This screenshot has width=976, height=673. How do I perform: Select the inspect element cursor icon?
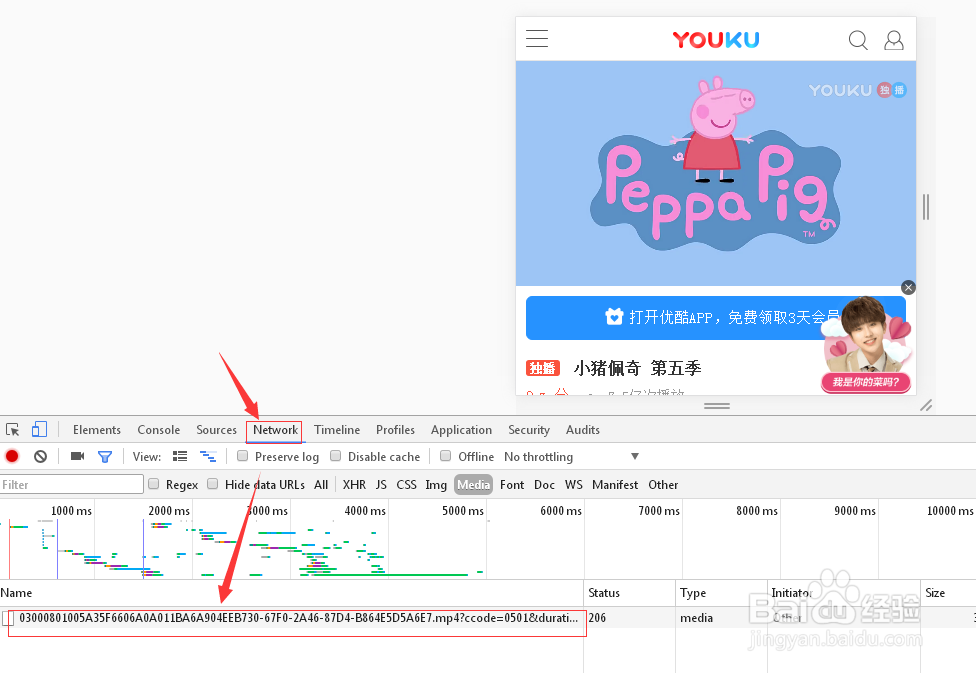click(12, 430)
